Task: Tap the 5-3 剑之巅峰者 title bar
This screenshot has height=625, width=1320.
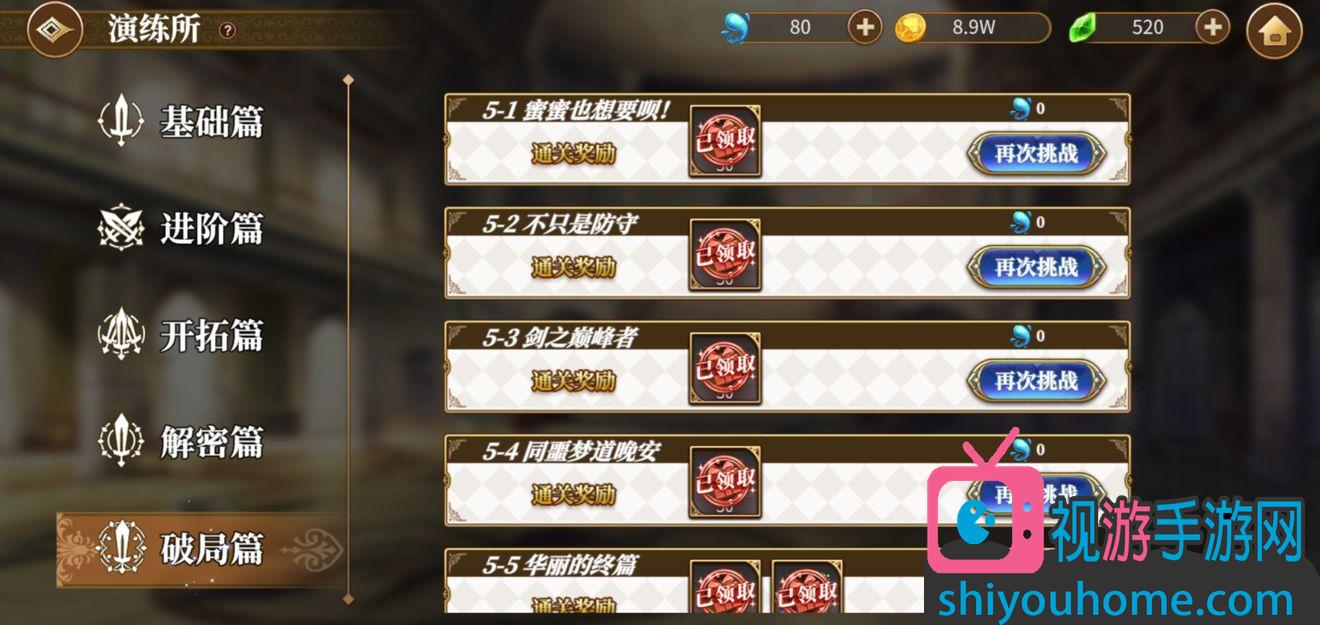Action: (787, 336)
